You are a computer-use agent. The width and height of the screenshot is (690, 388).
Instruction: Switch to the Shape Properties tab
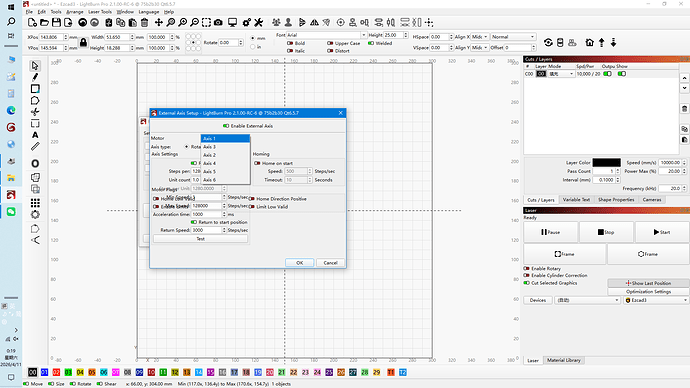pos(616,200)
